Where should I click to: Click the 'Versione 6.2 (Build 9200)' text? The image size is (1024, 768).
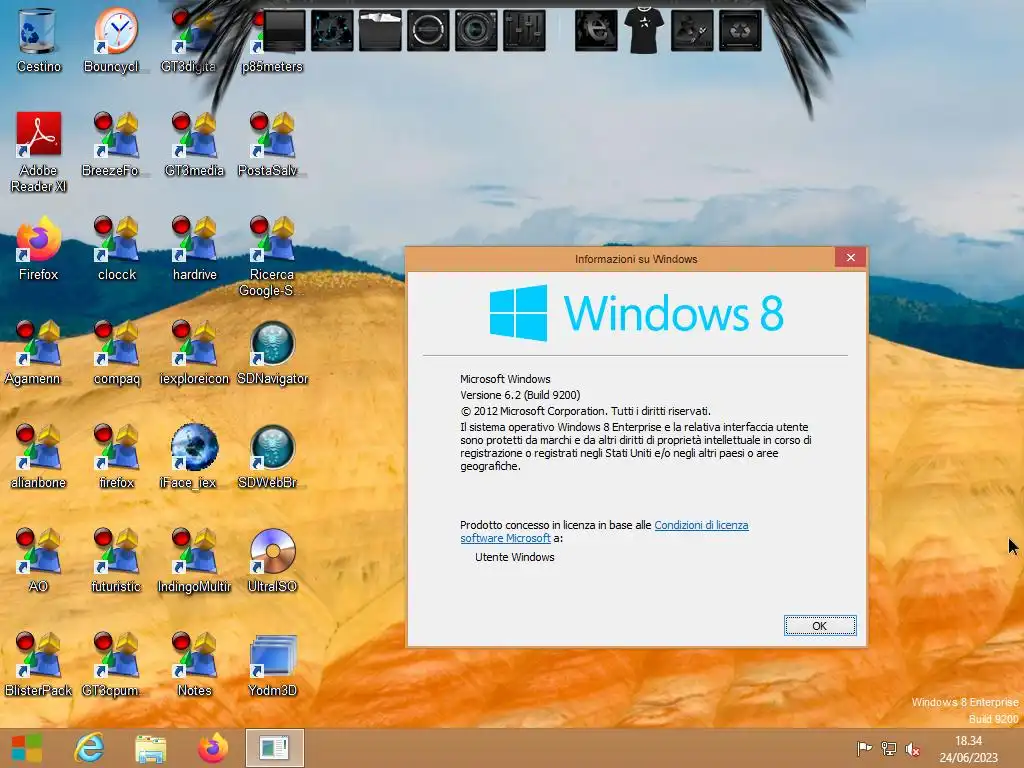coord(520,395)
